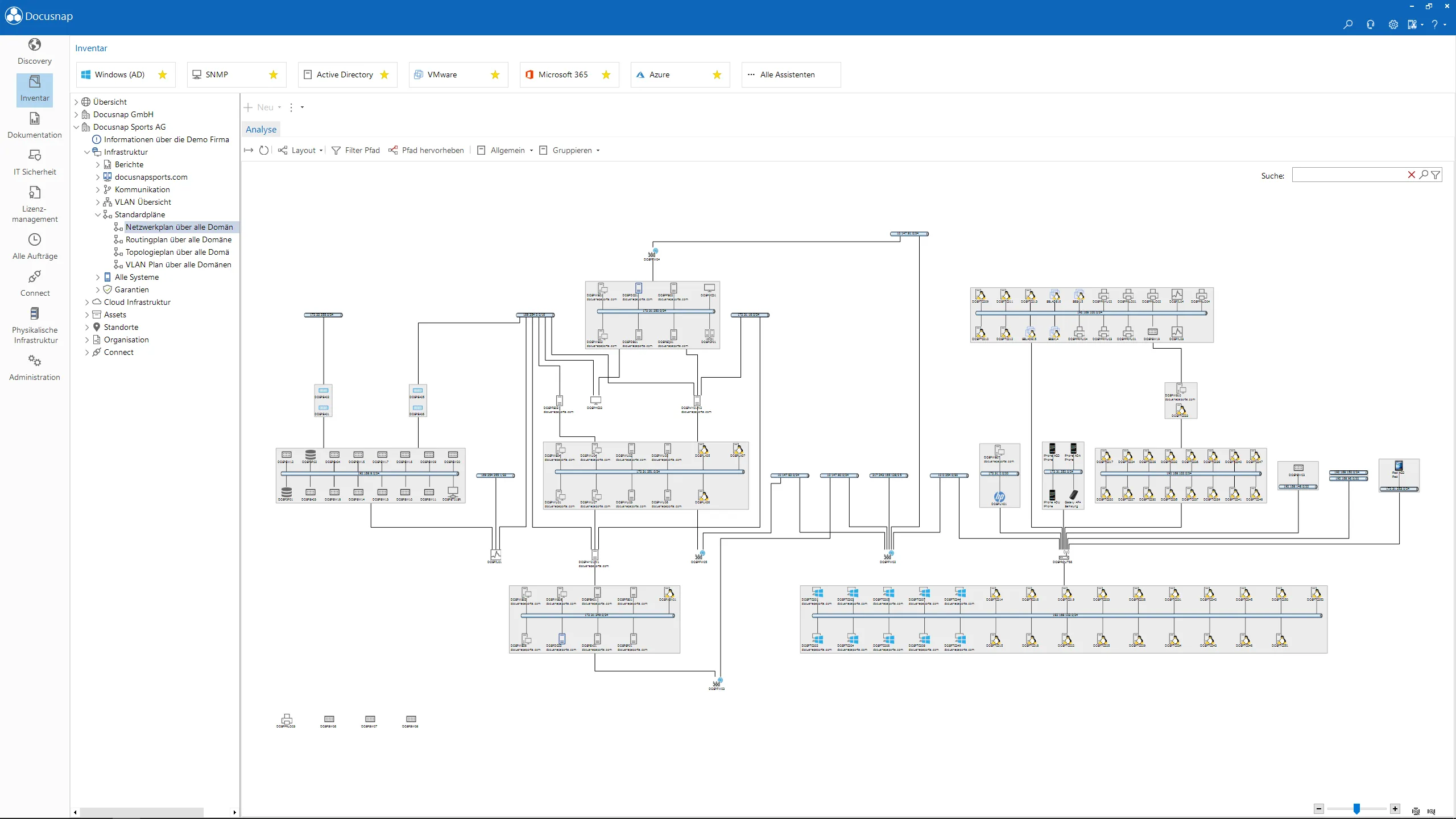Viewport: 1456px width, 819px height.
Task: Click the zoom out minus button
Action: (1319, 809)
